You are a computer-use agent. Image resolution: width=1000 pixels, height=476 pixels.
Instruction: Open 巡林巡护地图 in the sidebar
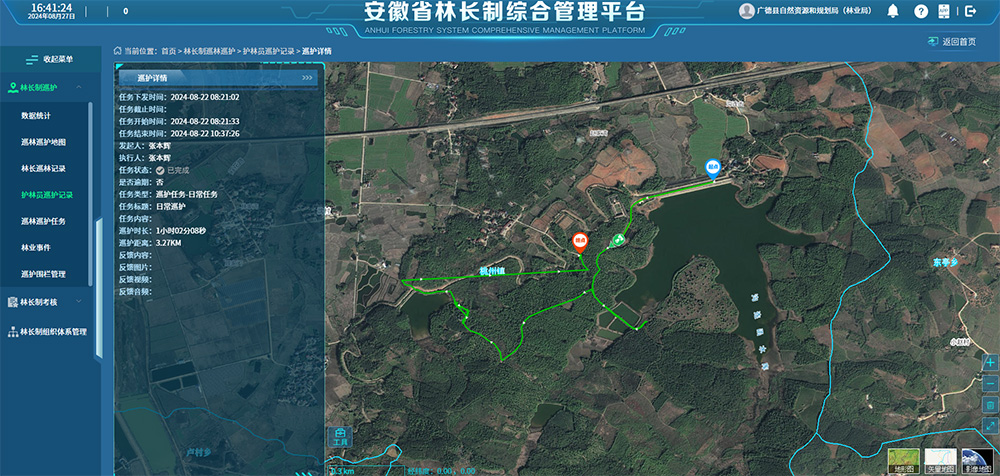pyautogui.click(x=44, y=142)
